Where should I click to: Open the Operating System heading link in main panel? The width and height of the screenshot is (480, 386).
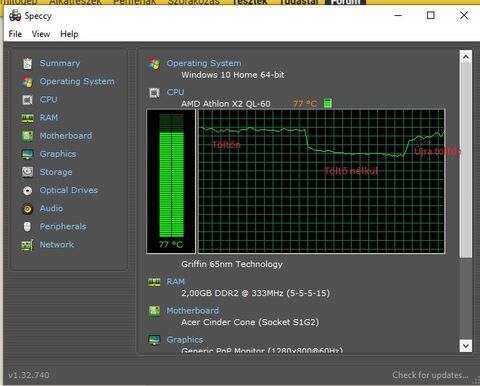(x=204, y=63)
